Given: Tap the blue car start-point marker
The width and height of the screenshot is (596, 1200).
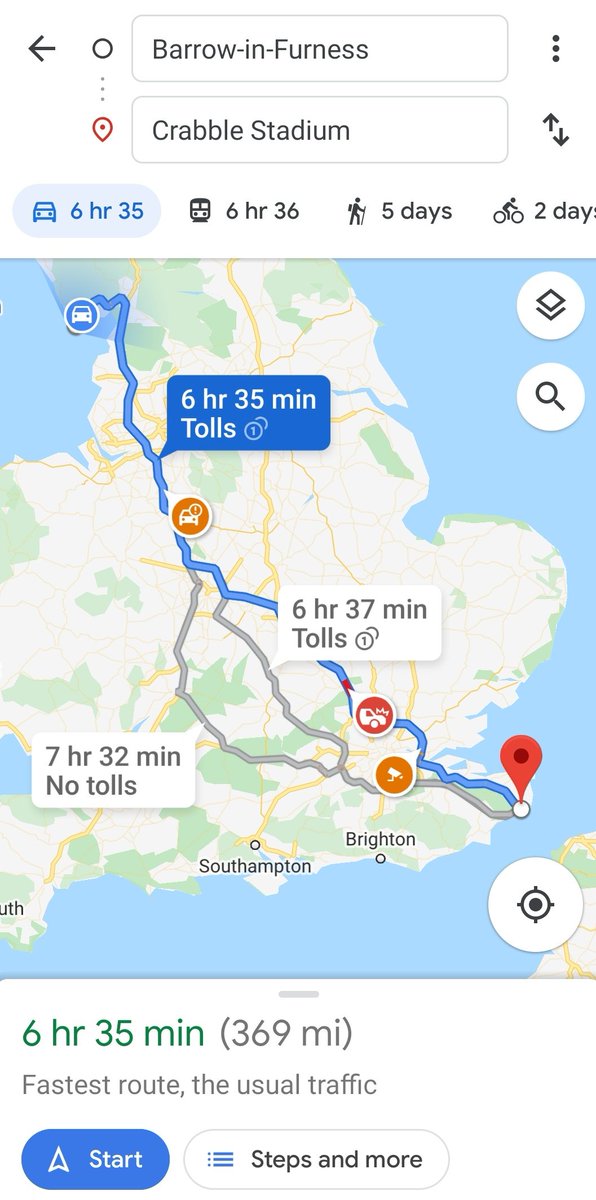Looking at the screenshot, I should pyautogui.click(x=81, y=316).
